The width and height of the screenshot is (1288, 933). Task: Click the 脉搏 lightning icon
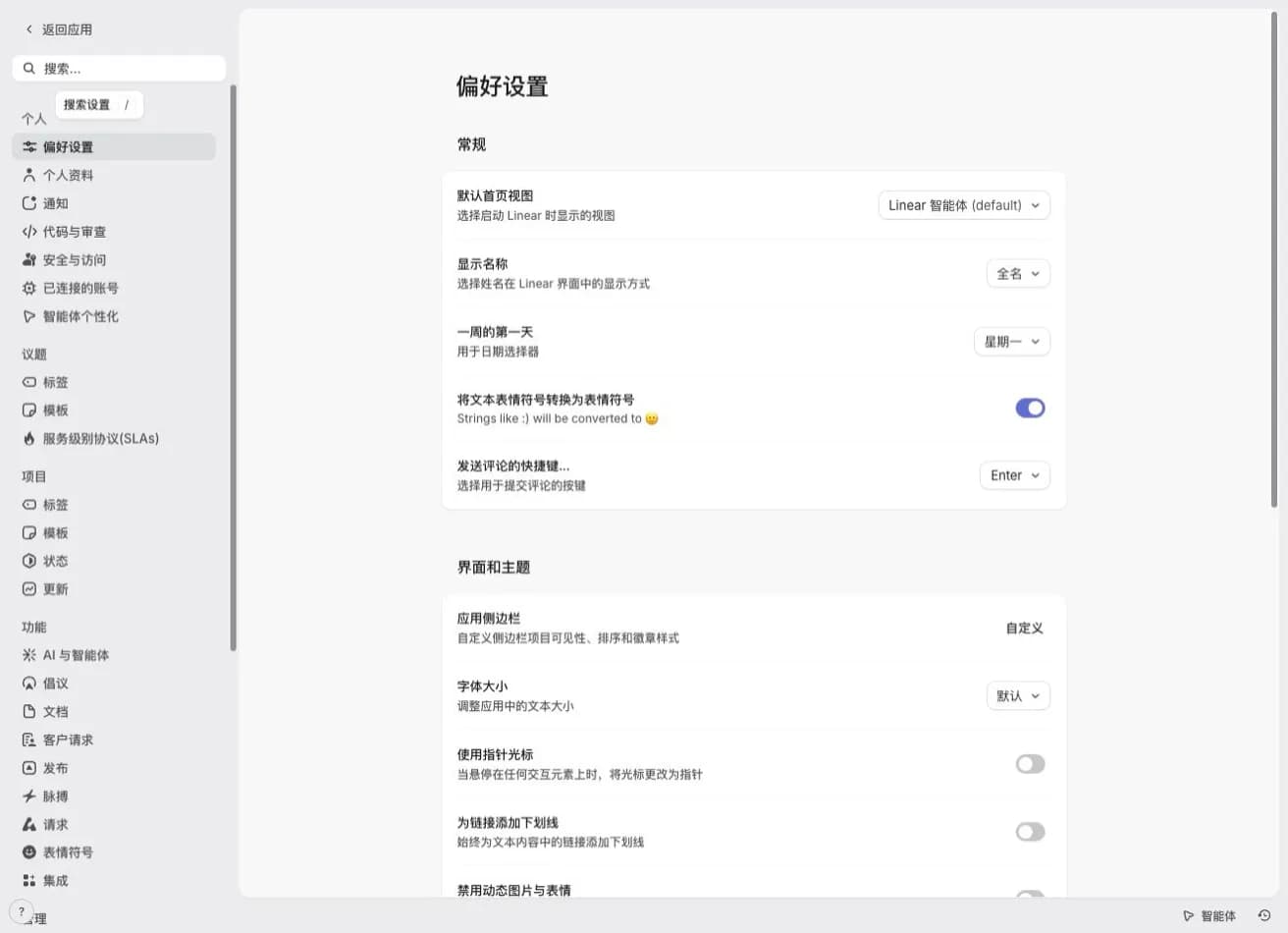click(x=29, y=796)
